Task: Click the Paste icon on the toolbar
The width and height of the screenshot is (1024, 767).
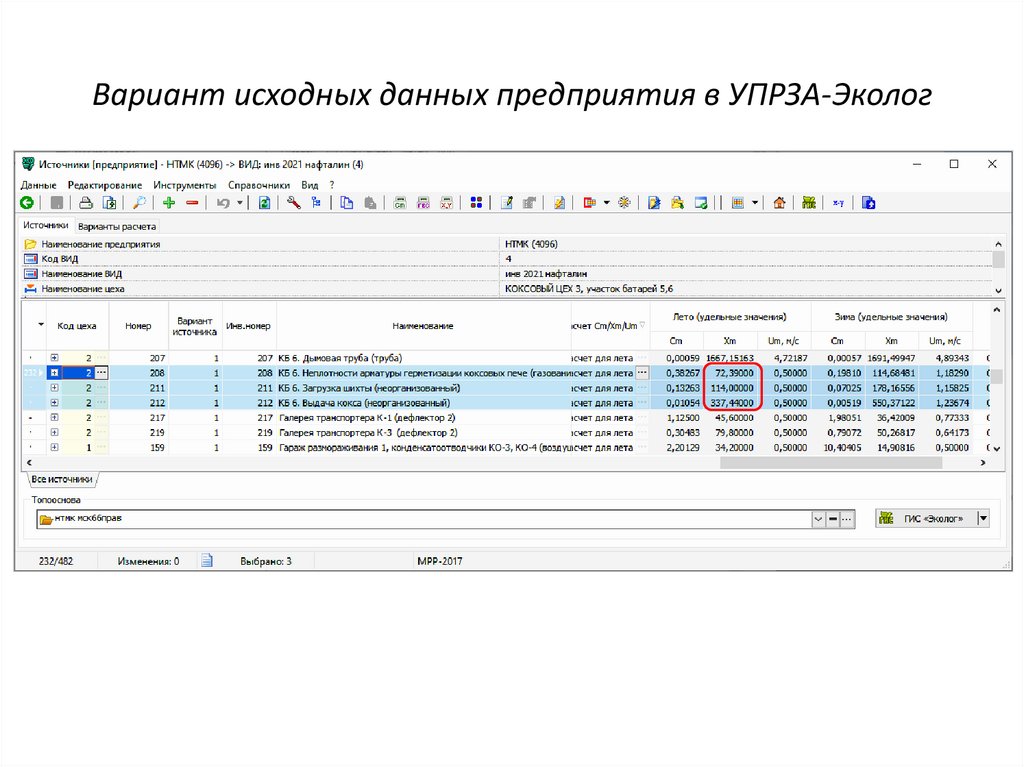Action: point(373,202)
